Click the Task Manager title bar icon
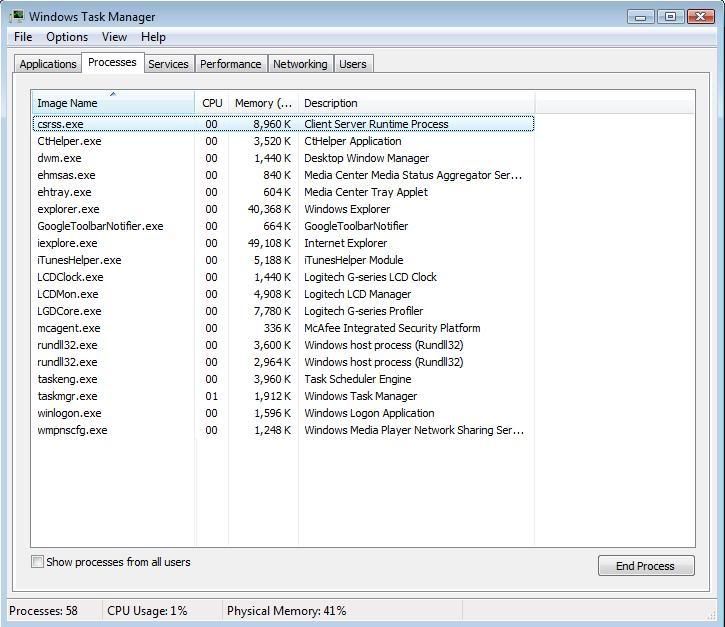 point(17,16)
